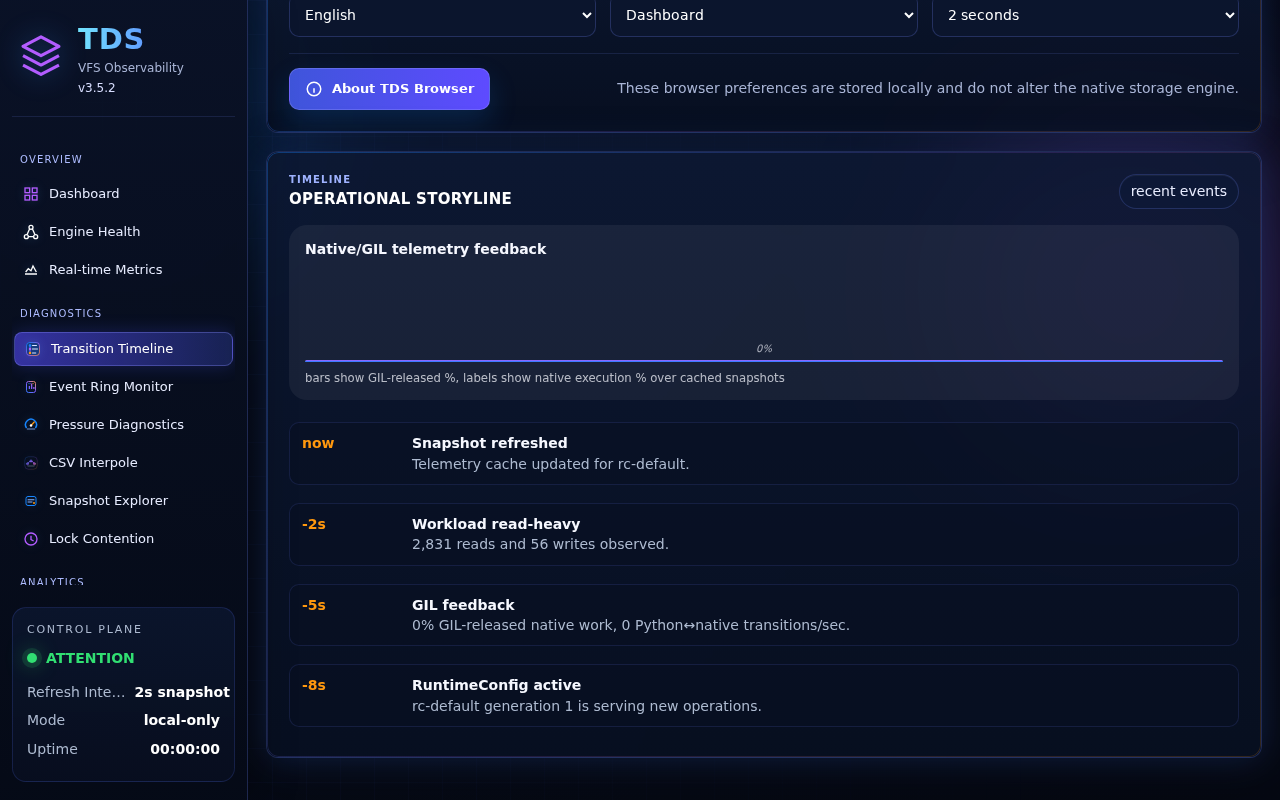Click the Transition Timeline icon
This screenshot has width=1280, height=800.
click(33, 349)
